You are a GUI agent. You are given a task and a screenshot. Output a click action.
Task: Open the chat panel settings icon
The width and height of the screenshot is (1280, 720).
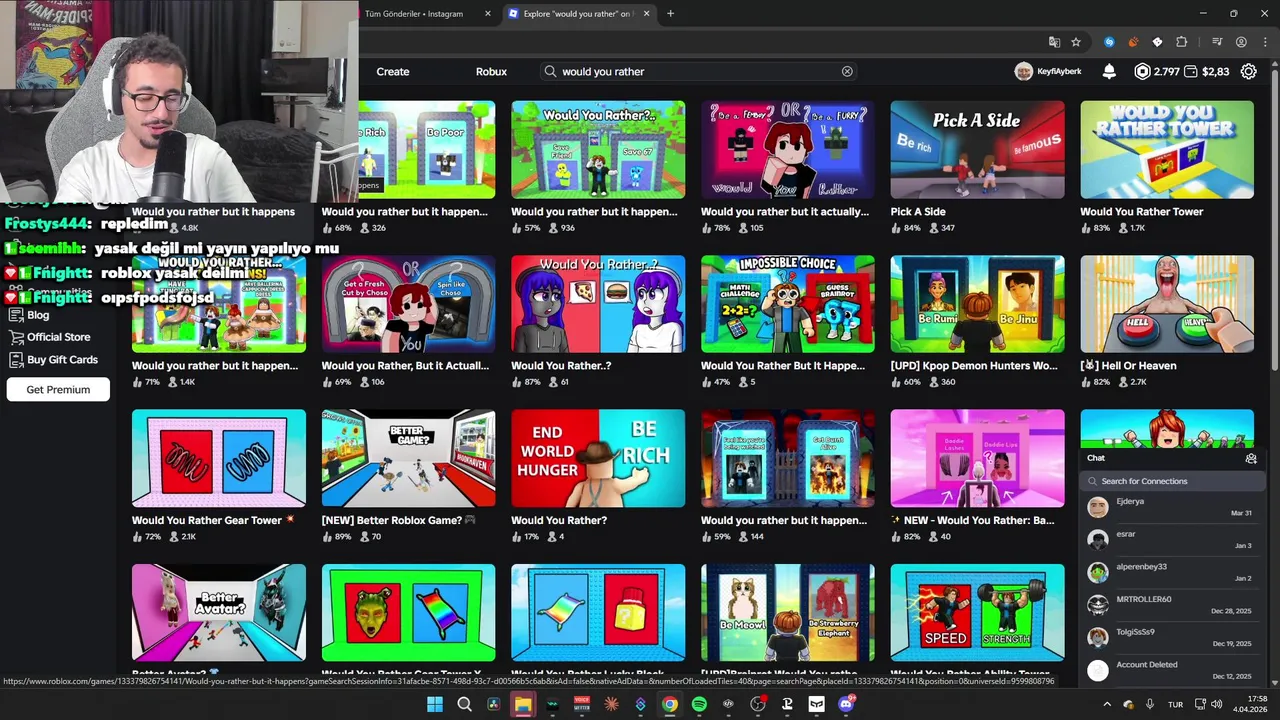[x=1250, y=458]
